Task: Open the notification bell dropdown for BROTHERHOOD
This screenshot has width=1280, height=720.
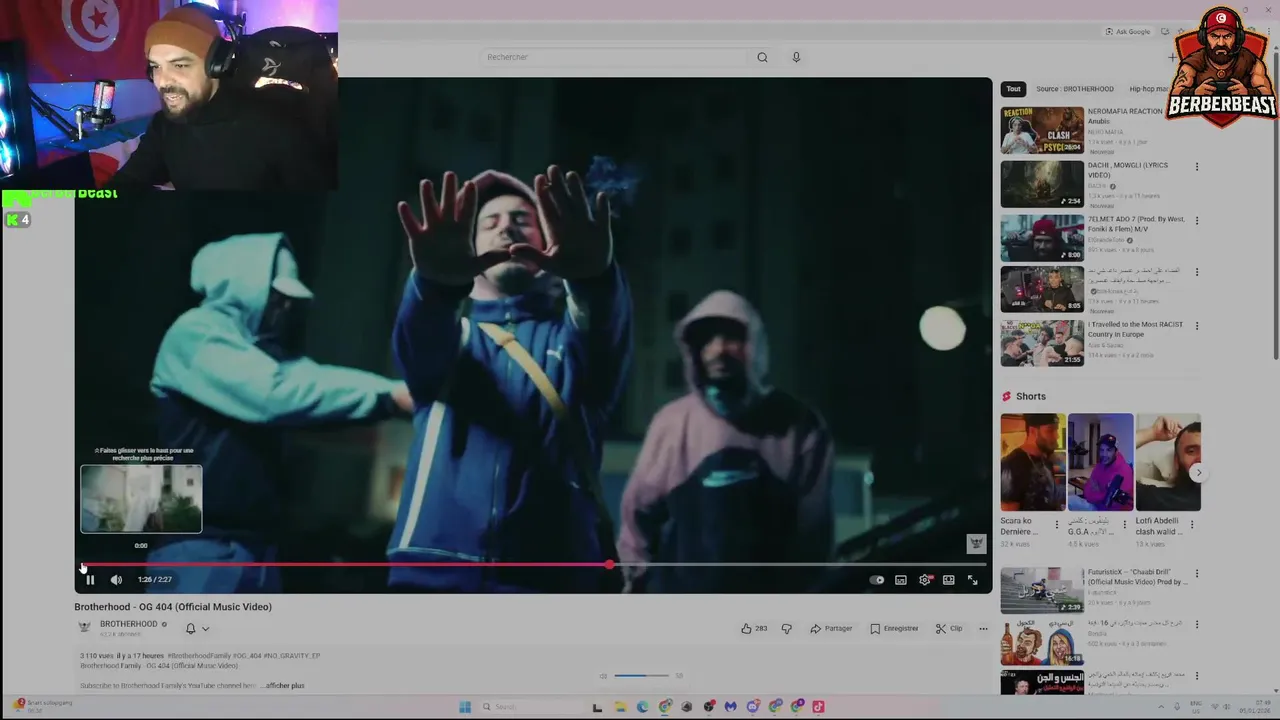Action: [x=197, y=629]
